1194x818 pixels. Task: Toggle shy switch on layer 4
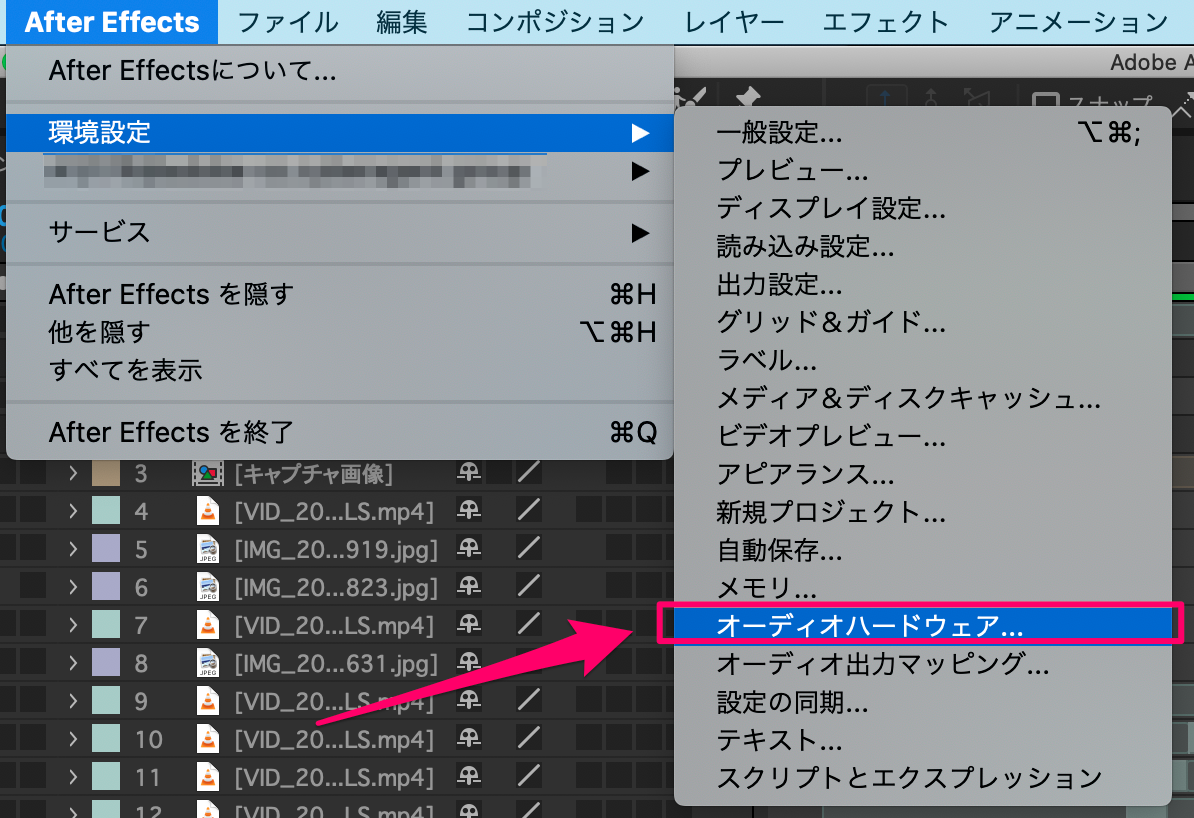[x=469, y=510]
